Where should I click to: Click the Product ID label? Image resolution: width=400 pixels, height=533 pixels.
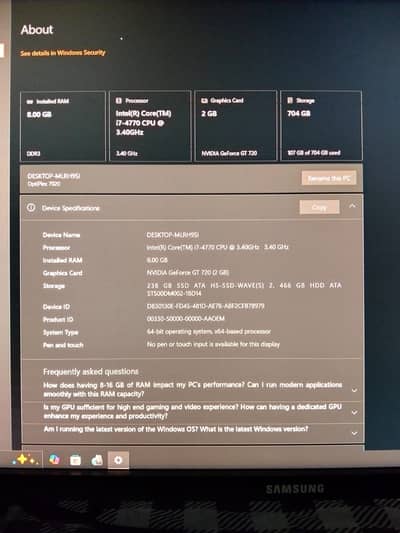[58, 320]
